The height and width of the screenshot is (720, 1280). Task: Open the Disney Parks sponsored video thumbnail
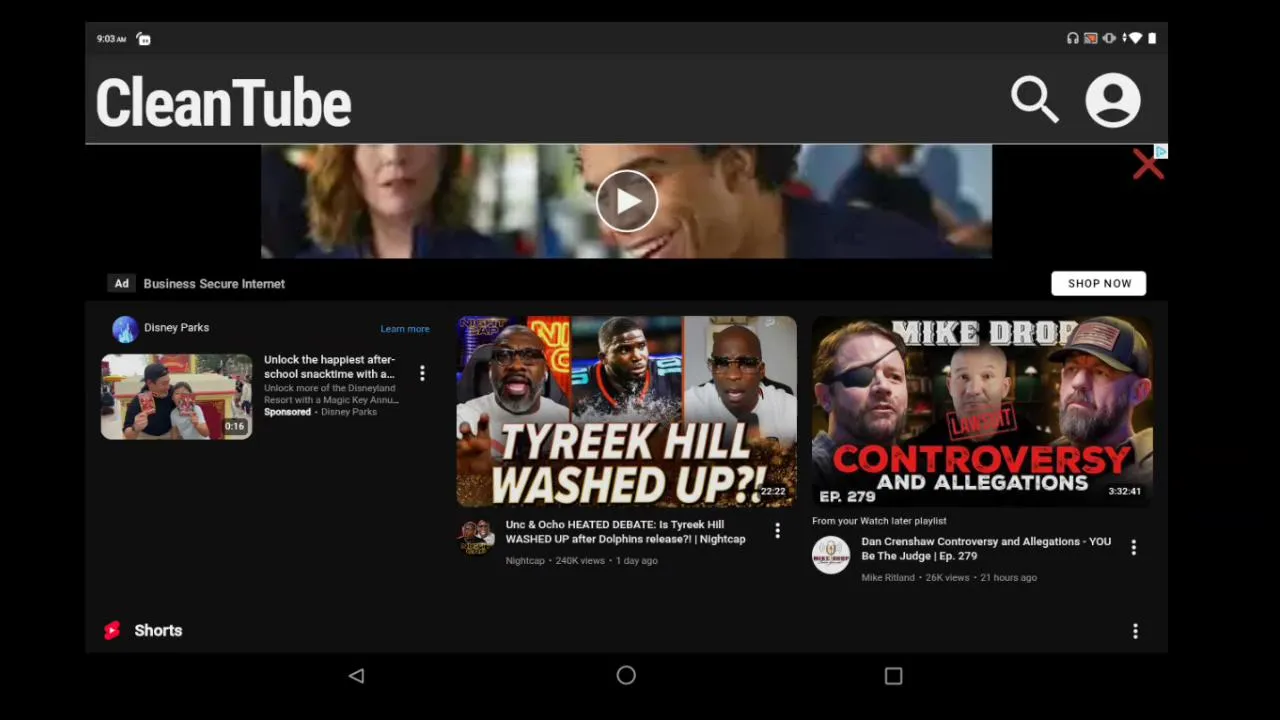tap(177, 396)
